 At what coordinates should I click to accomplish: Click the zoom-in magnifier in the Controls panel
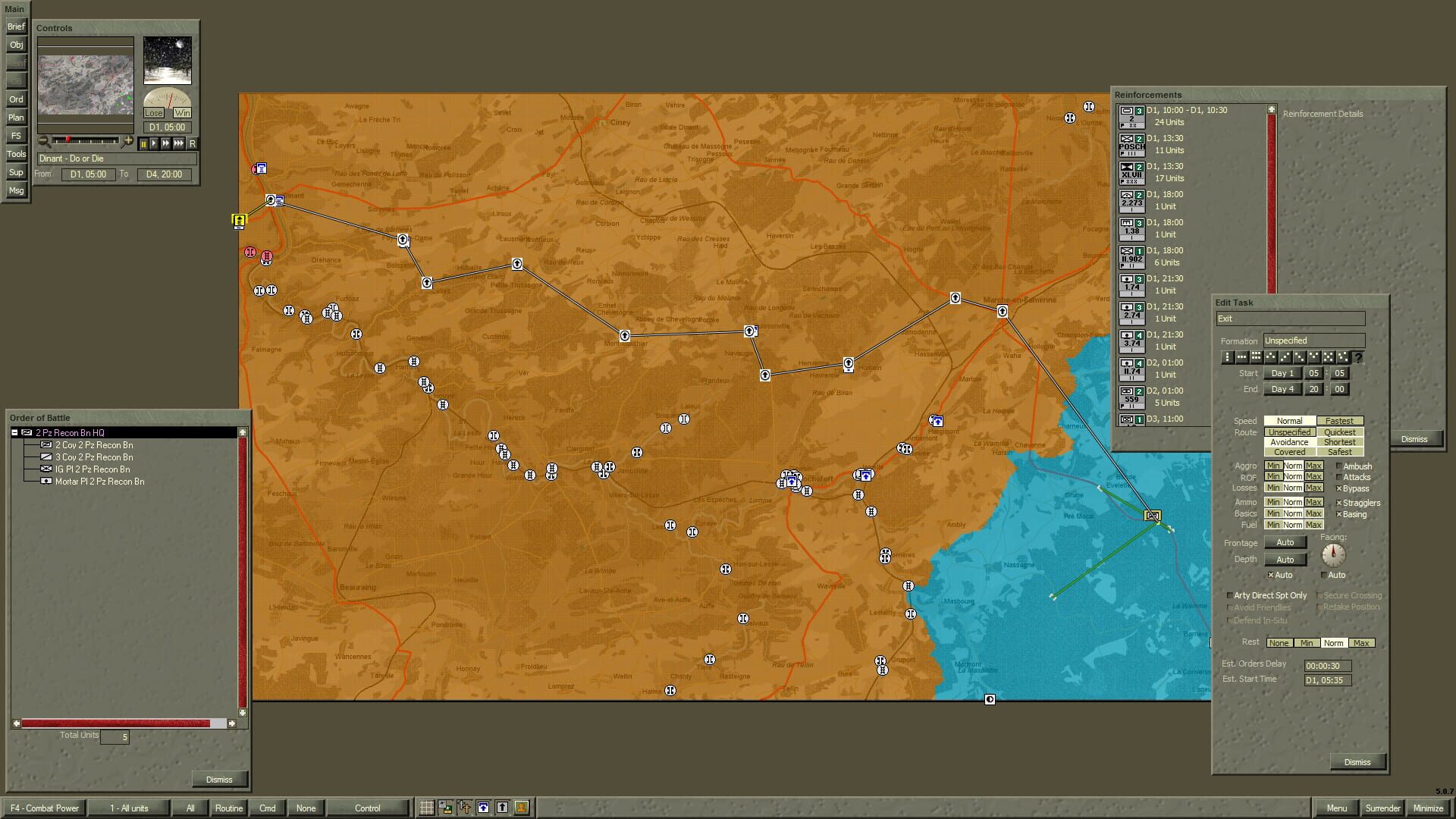(129, 140)
